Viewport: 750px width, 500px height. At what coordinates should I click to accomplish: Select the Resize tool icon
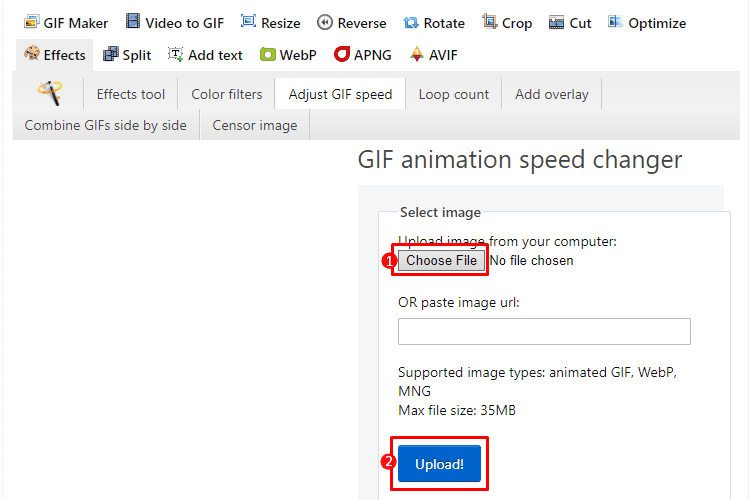[x=249, y=22]
